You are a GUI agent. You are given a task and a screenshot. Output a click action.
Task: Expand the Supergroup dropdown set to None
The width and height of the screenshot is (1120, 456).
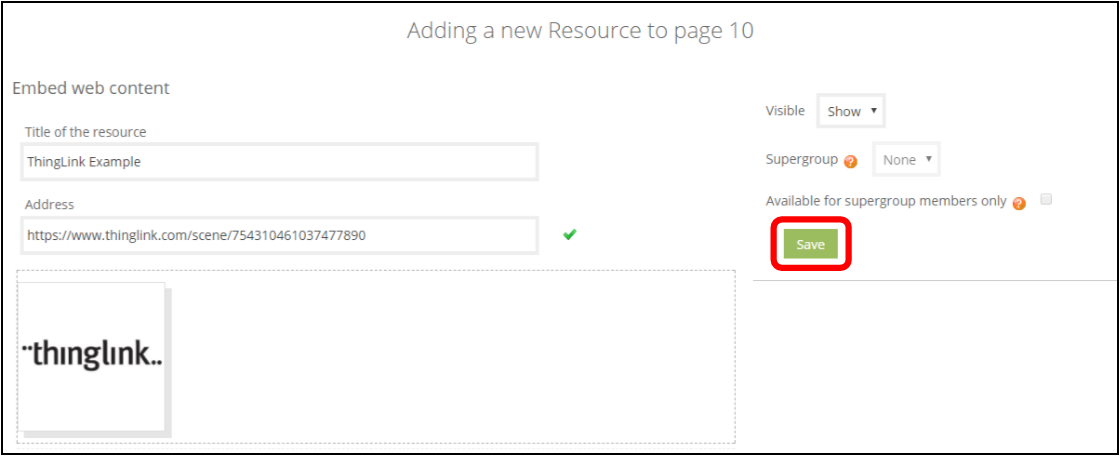click(906, 160)
